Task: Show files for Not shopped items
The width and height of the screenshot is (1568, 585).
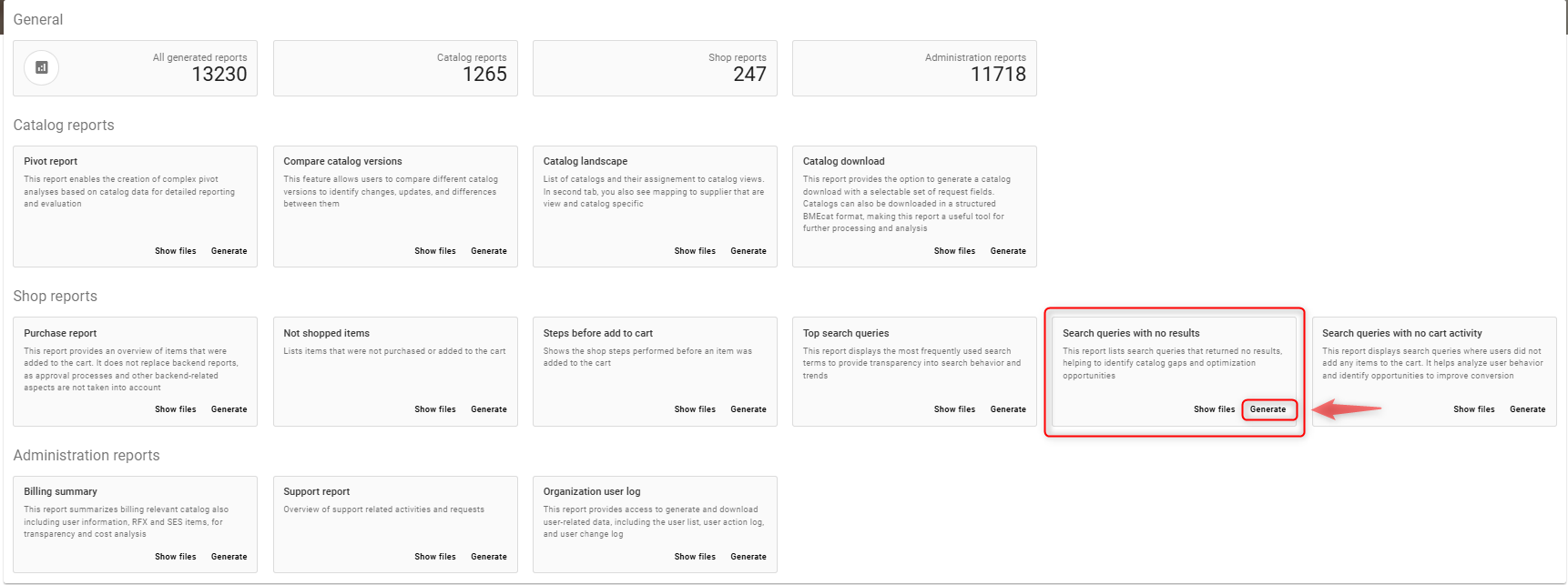Action: point(434,409)
